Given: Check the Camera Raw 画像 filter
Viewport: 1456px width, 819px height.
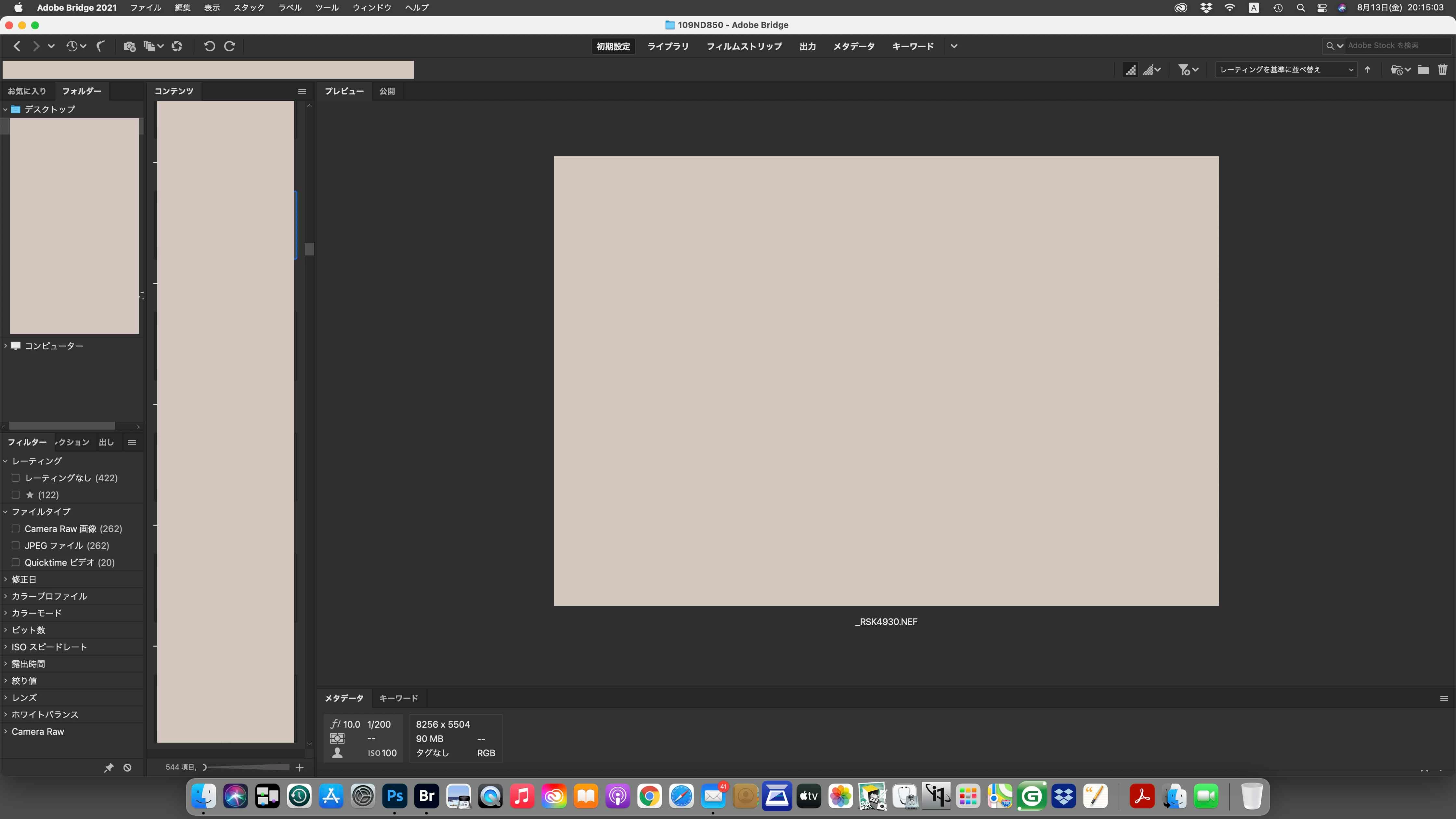Looking at the screenshot, I should [16, 528].
